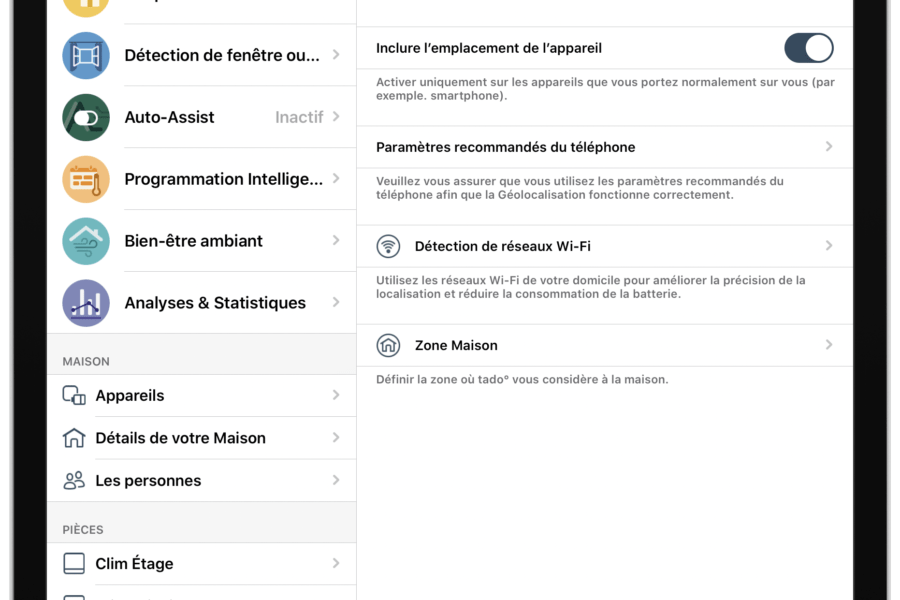Image resolution: width=900 pixels, height=600 pixels.
Task: Open Les personnes settings
Action: click(202, 481)
